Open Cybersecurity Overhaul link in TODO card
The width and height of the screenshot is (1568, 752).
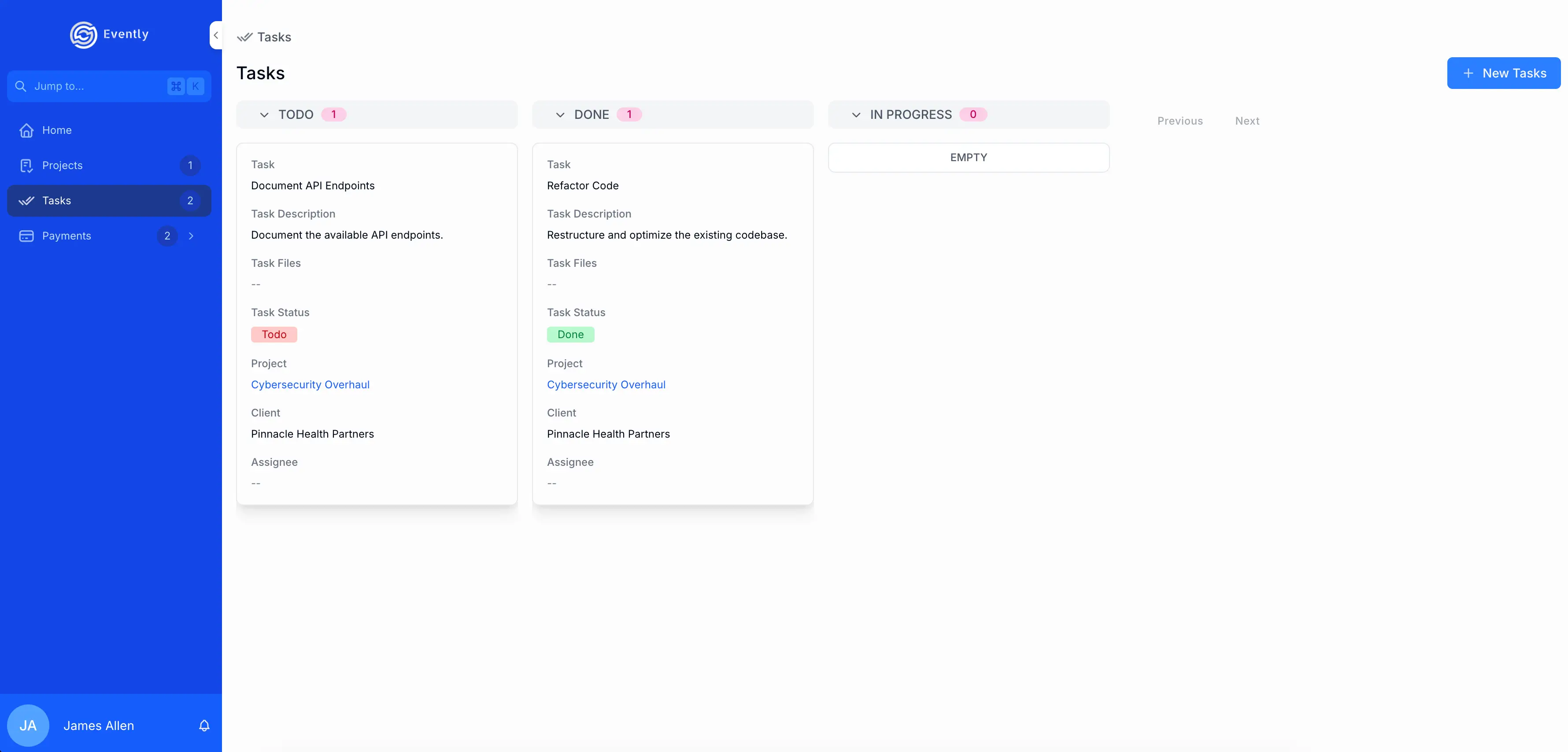[310, 384]
